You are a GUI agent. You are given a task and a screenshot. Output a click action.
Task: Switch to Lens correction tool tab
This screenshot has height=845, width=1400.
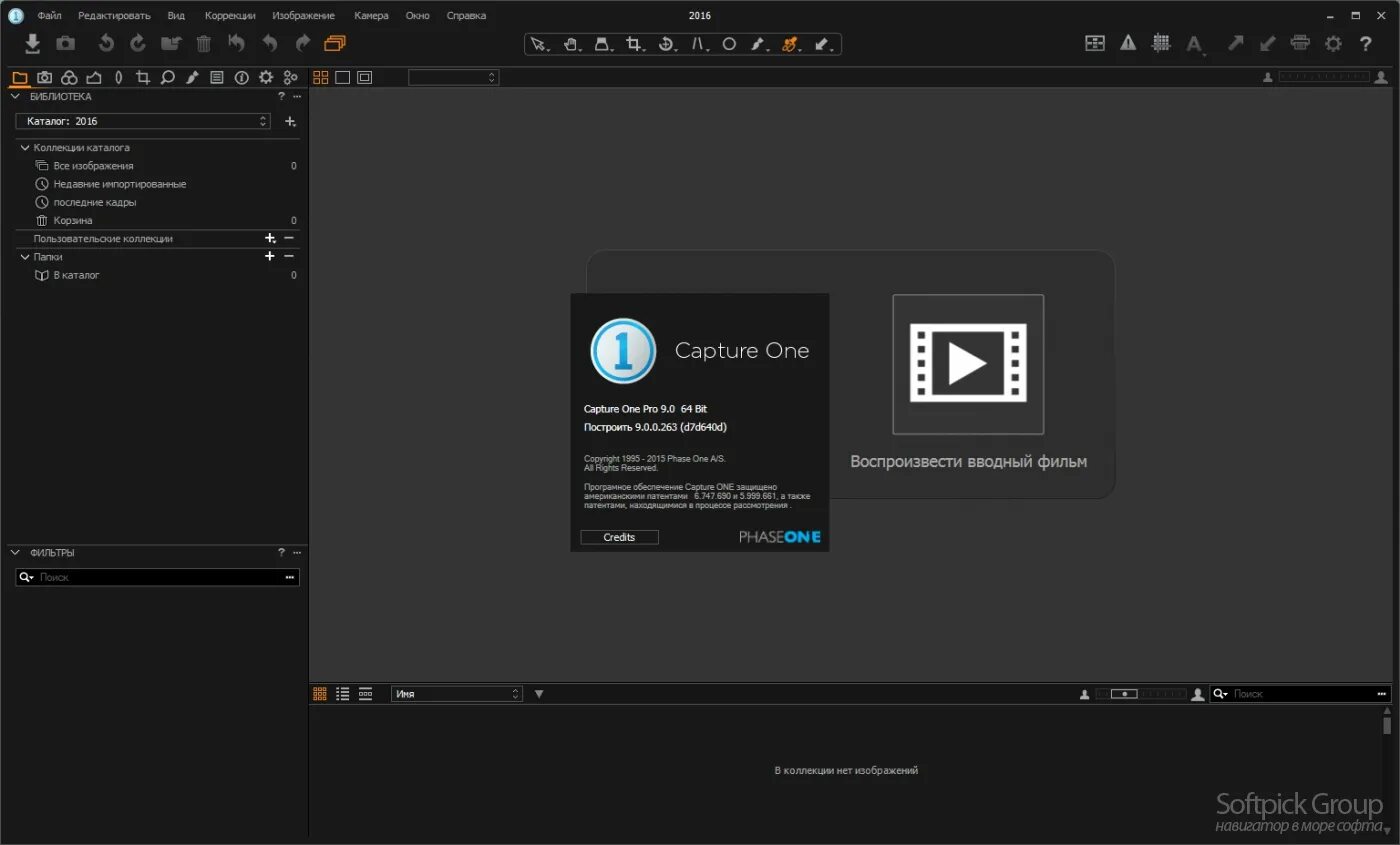click(x=118, y=77)
